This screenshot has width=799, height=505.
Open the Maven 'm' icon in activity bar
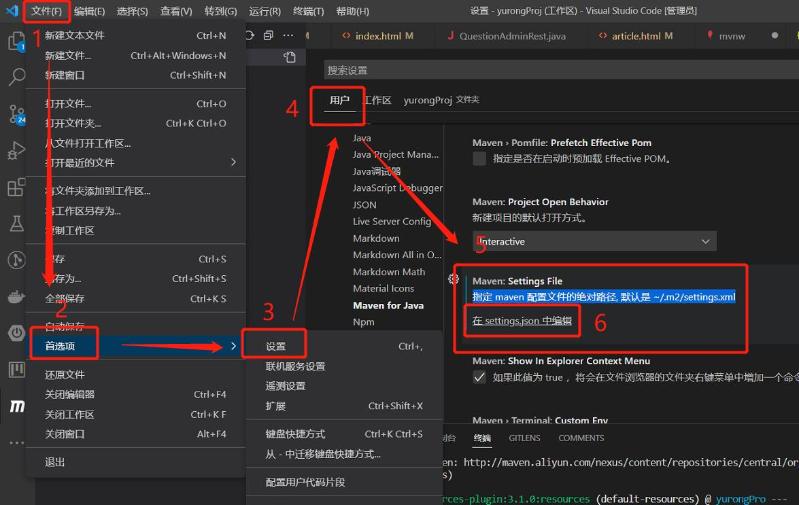point(17,406)
